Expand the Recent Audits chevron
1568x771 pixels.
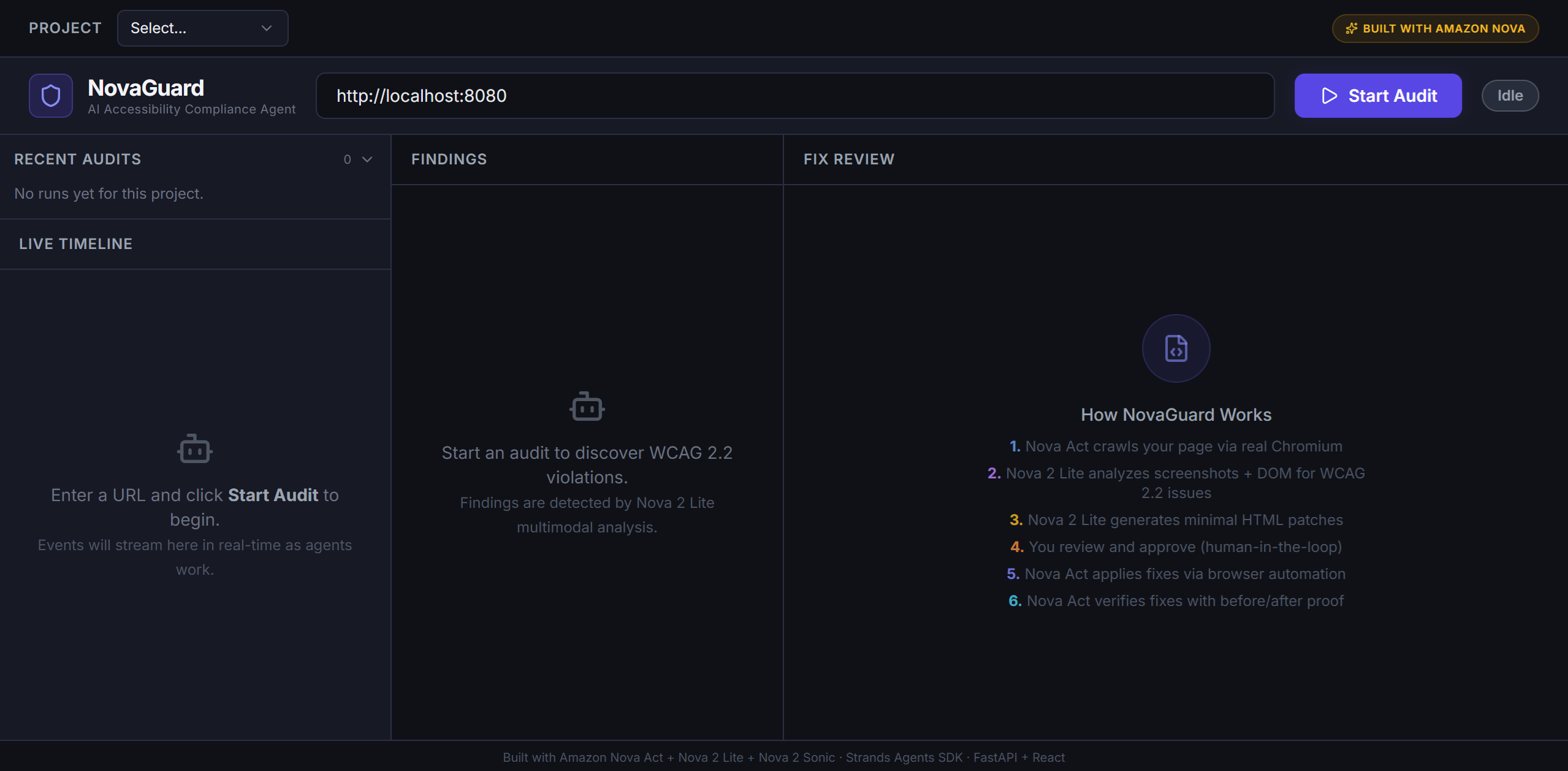pyautogui.click(x=367, y=159)
